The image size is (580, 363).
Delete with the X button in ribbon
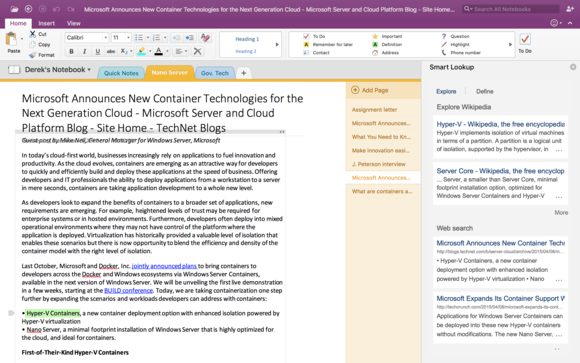198,51
